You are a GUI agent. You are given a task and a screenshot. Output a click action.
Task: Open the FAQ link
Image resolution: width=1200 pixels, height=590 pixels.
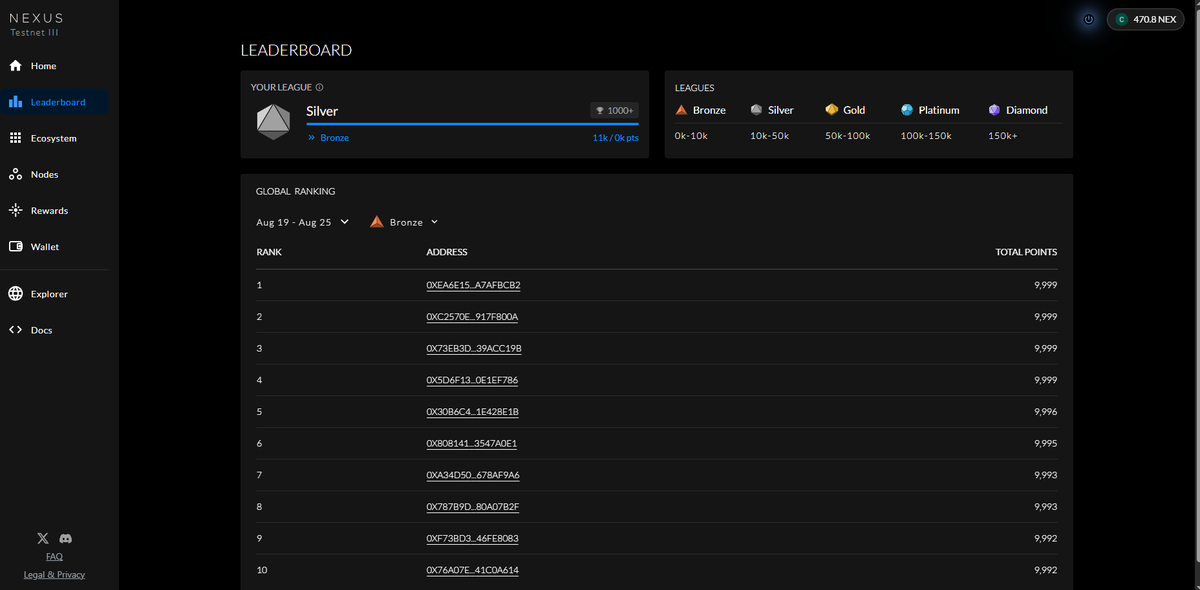(x=54, y=556)
